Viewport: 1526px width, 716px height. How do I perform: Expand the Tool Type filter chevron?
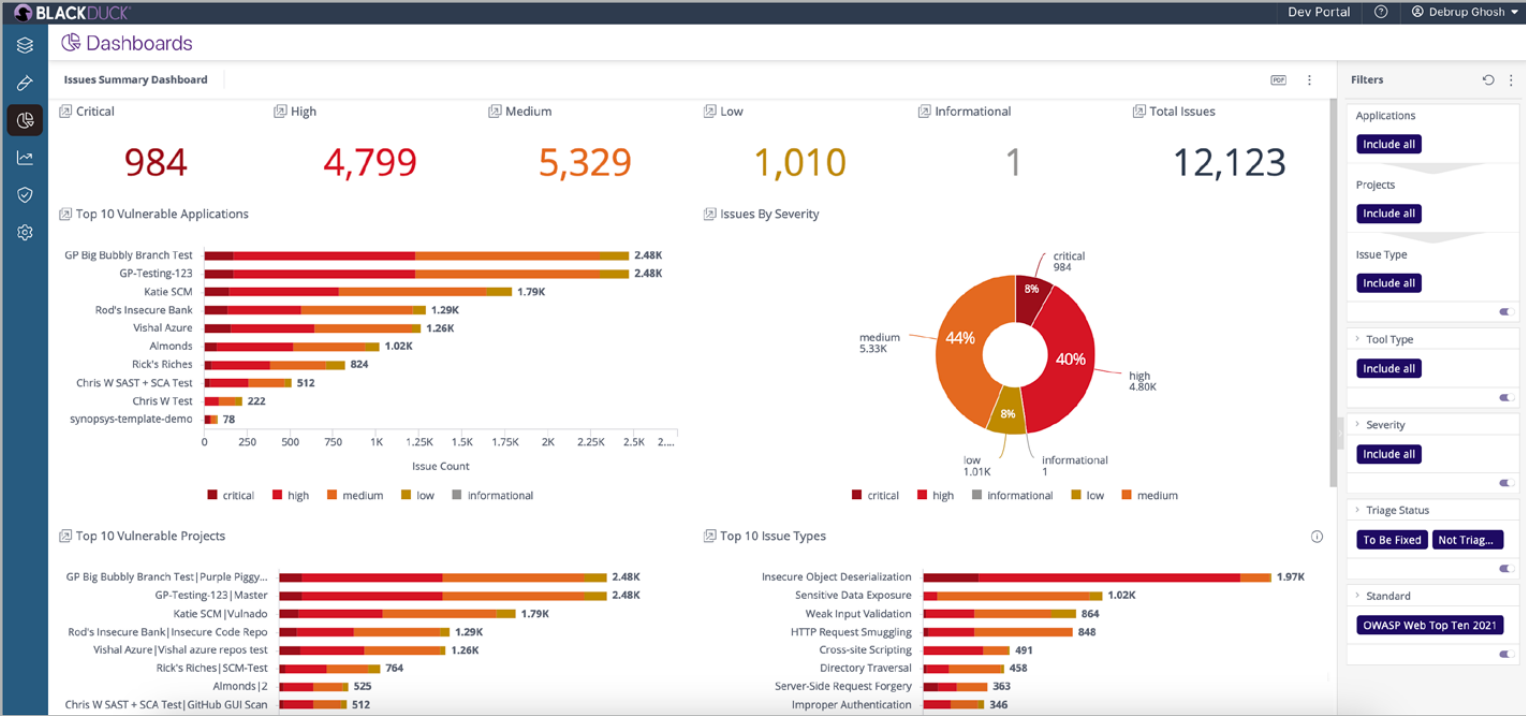point(1356,340)
